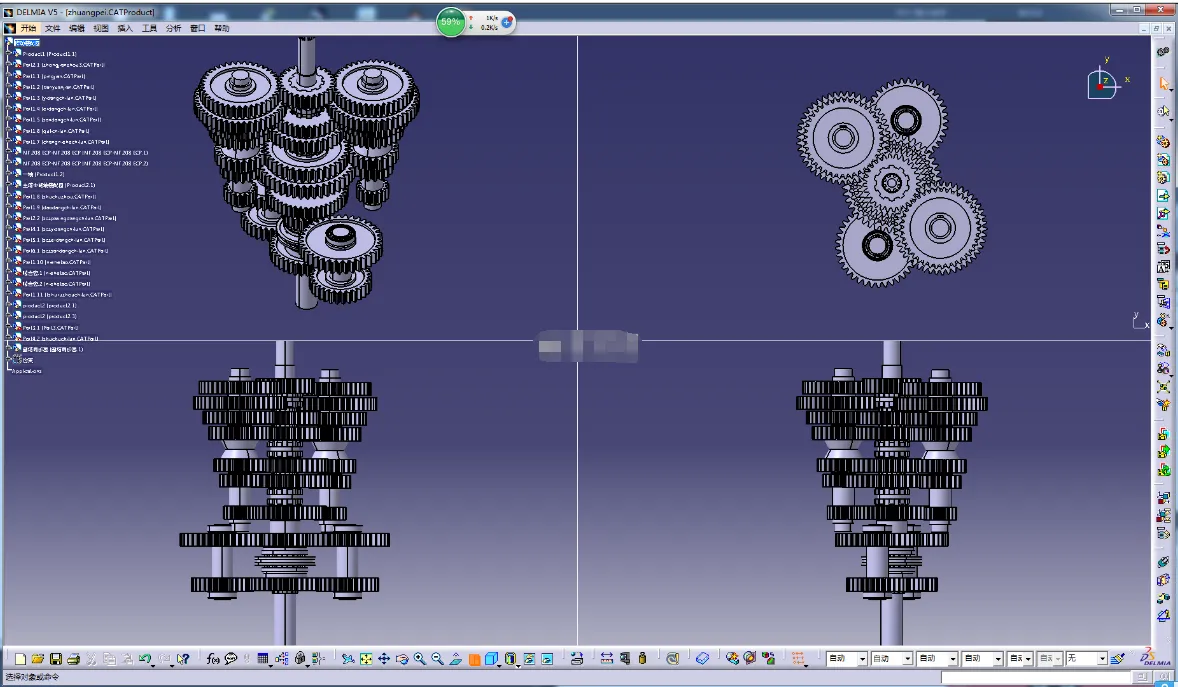Open the 开始 menu
1178x687 pixels.
[x=29, y=28]
